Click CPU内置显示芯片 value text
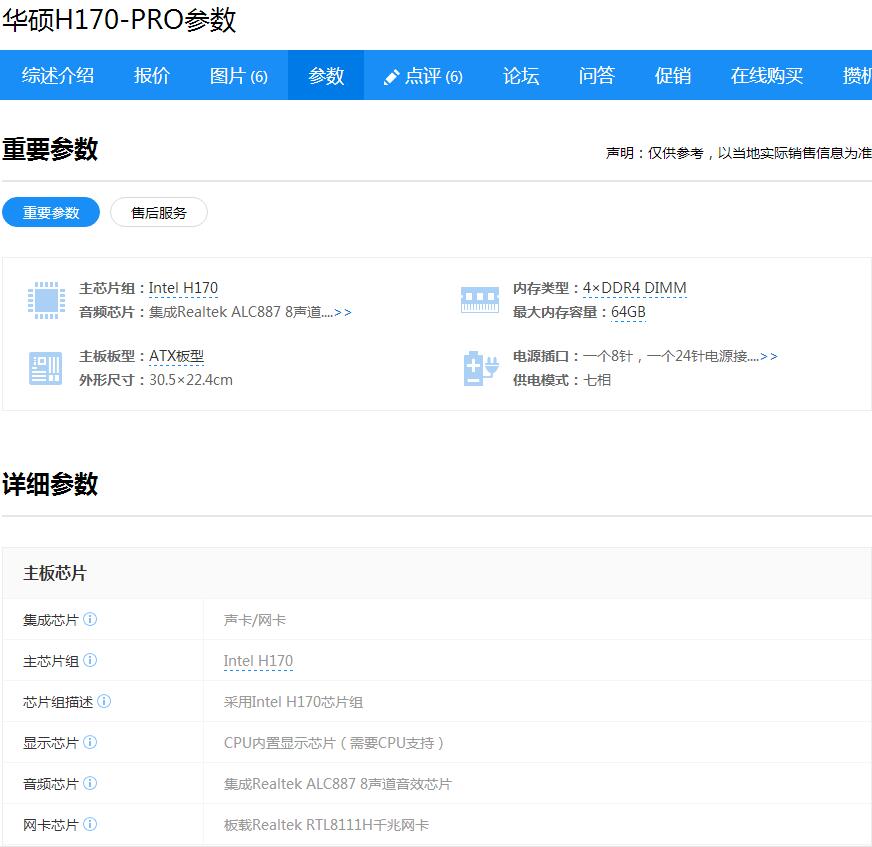 click(x=334, y=743)
